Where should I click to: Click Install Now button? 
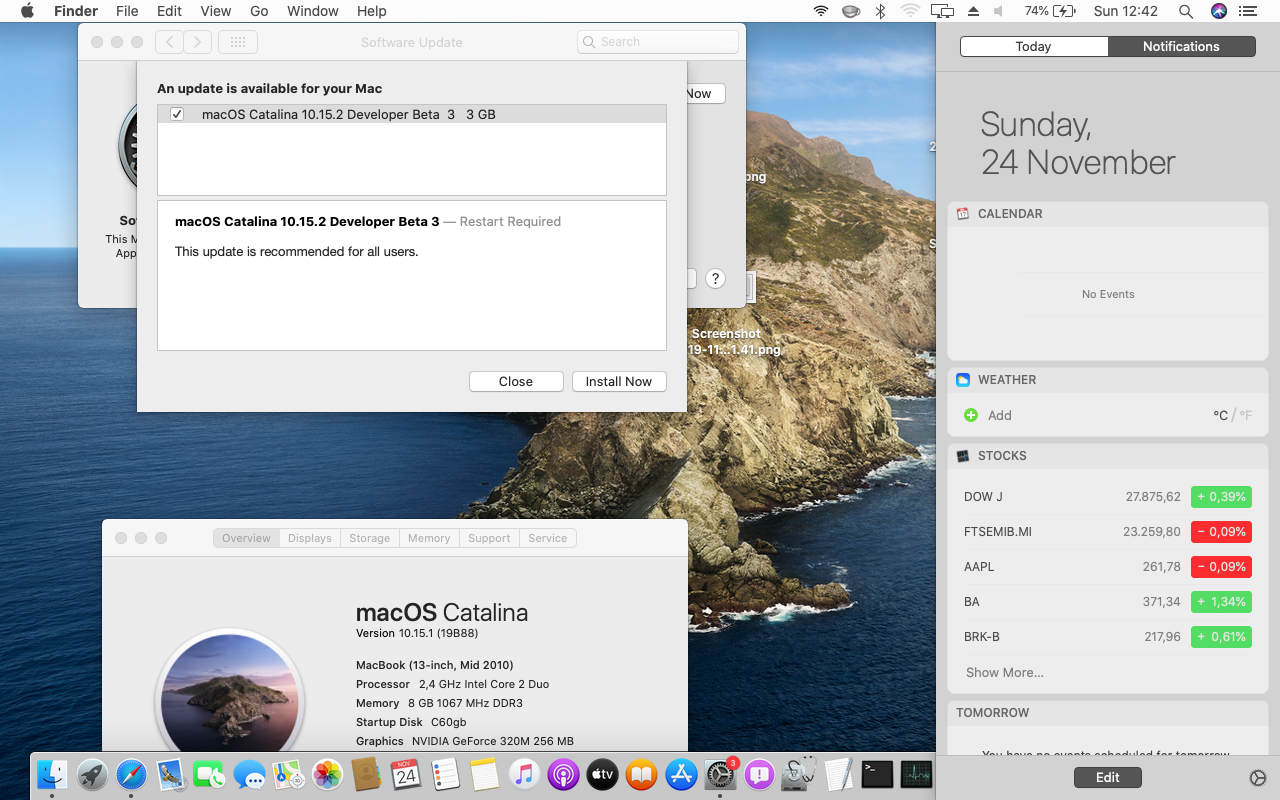click(619, 381)
